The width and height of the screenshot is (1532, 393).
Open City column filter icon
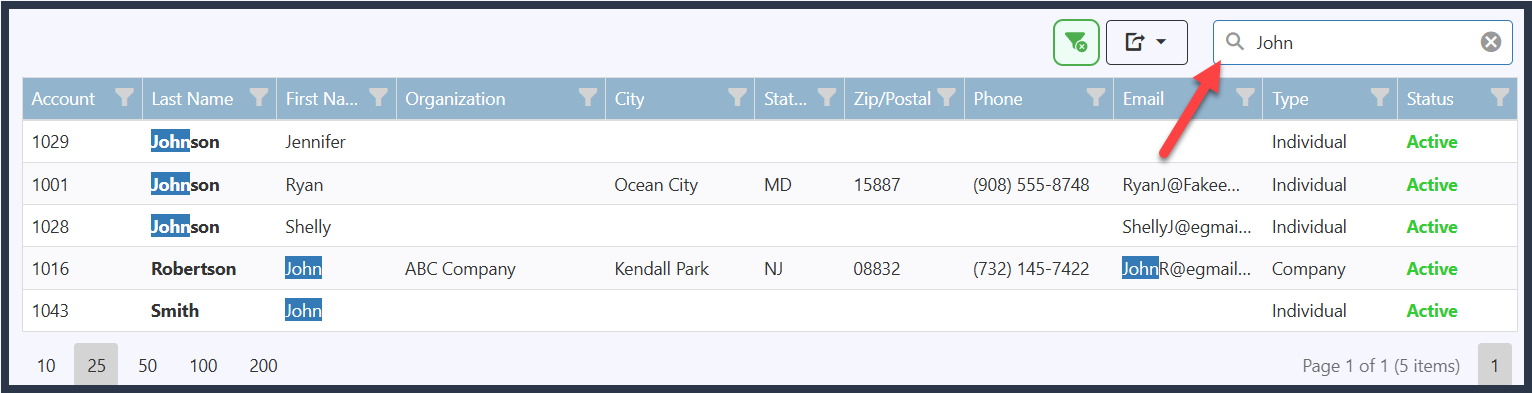pyautogui.click(x=737, y=98)
